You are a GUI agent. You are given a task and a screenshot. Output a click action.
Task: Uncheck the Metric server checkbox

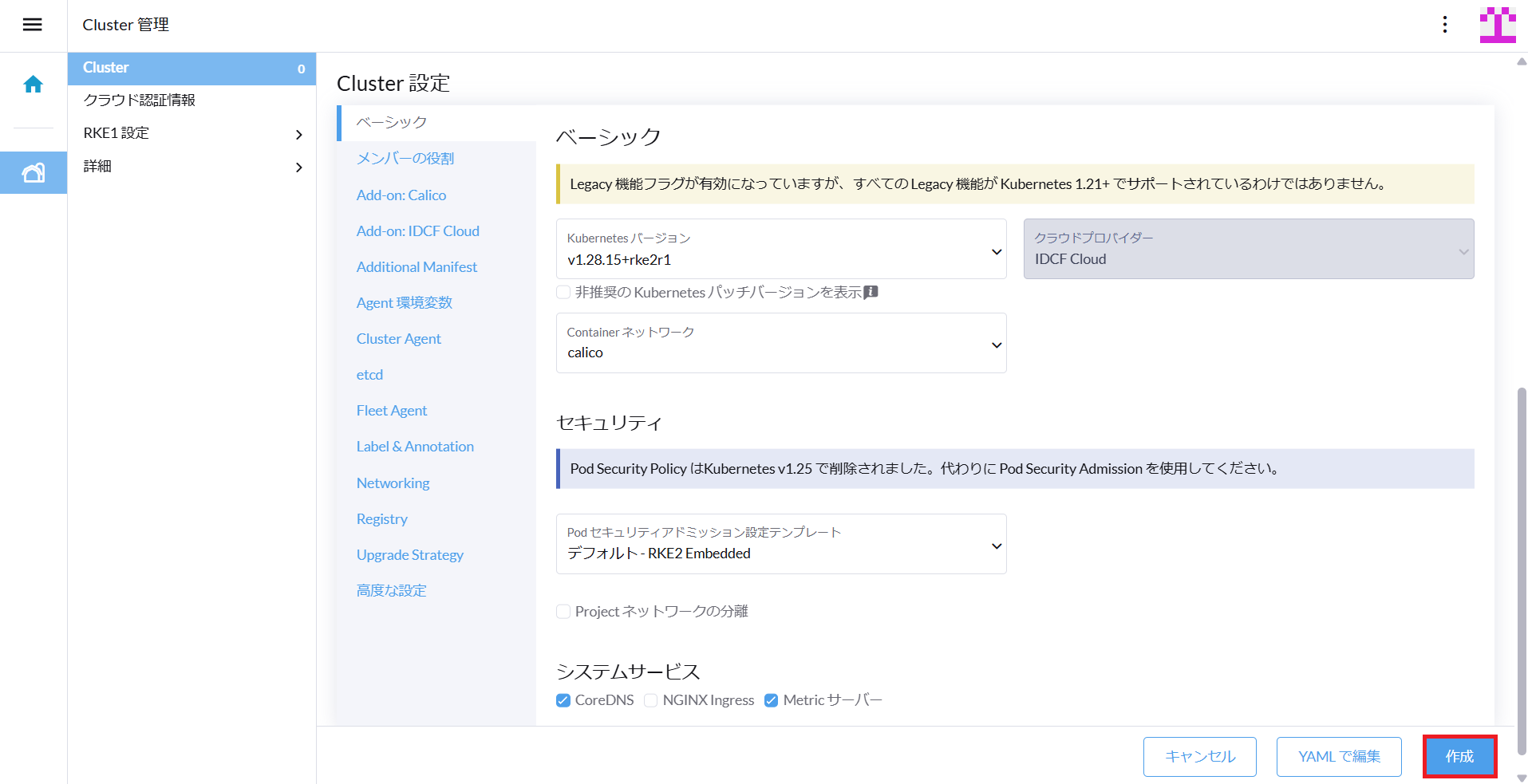[x=771, y=700]
